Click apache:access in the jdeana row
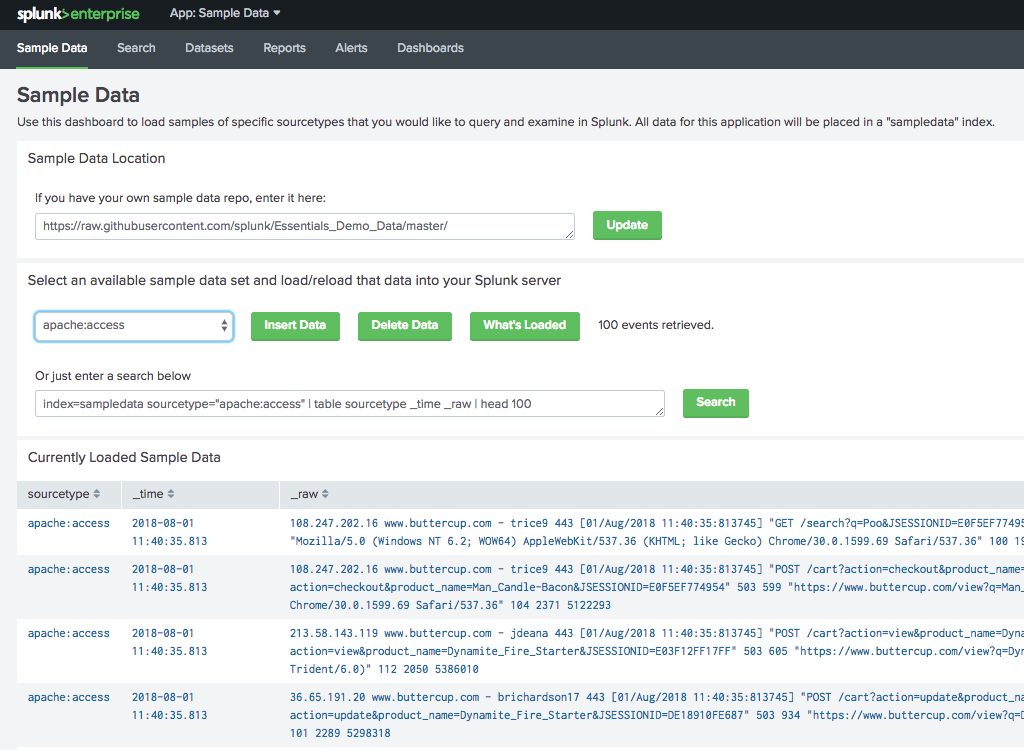Viewport: 1024px width, 750px height. click(x=69, y=634)
